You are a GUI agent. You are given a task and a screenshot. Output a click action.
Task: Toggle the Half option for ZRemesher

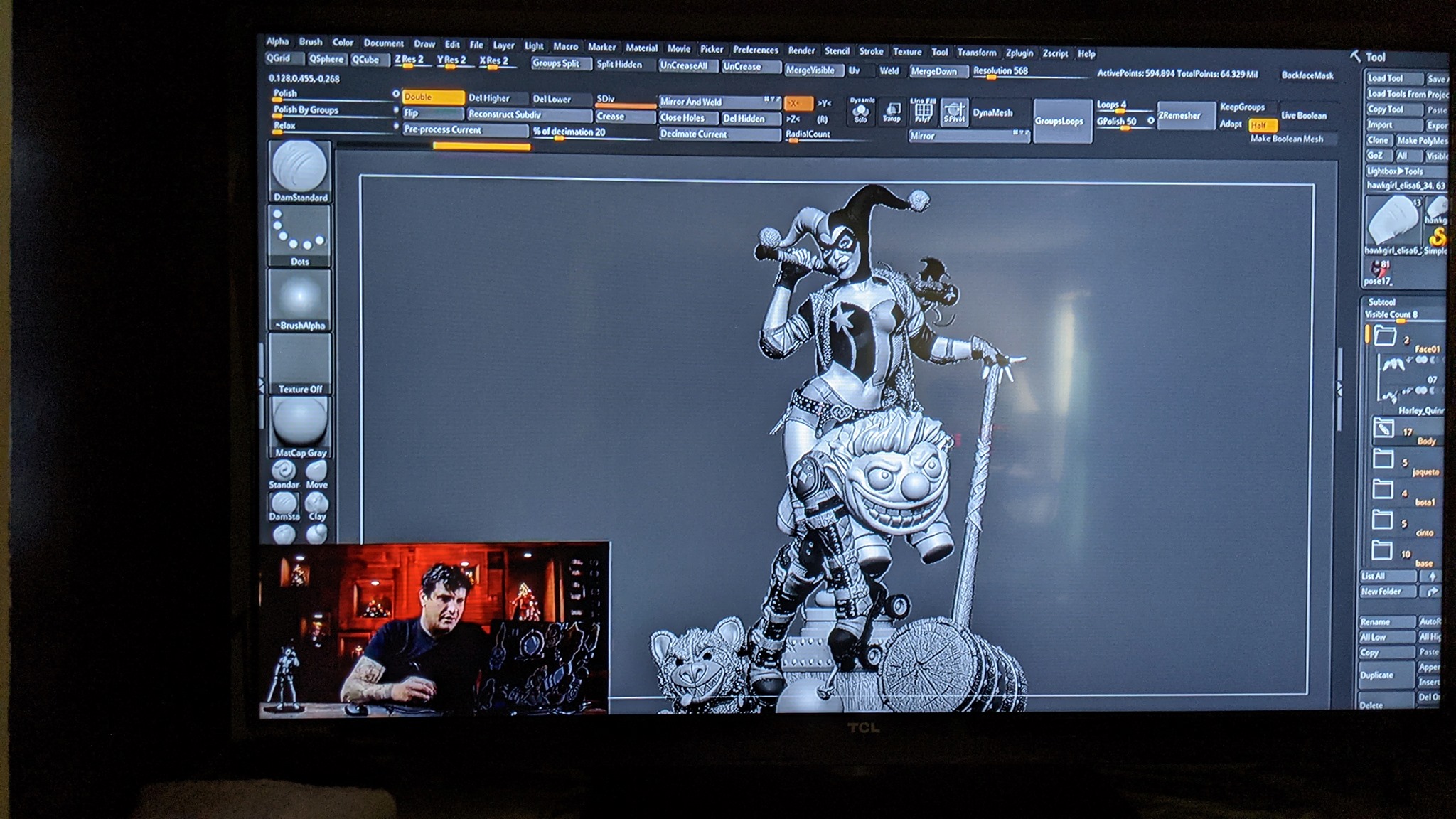tap(1262, 124)
